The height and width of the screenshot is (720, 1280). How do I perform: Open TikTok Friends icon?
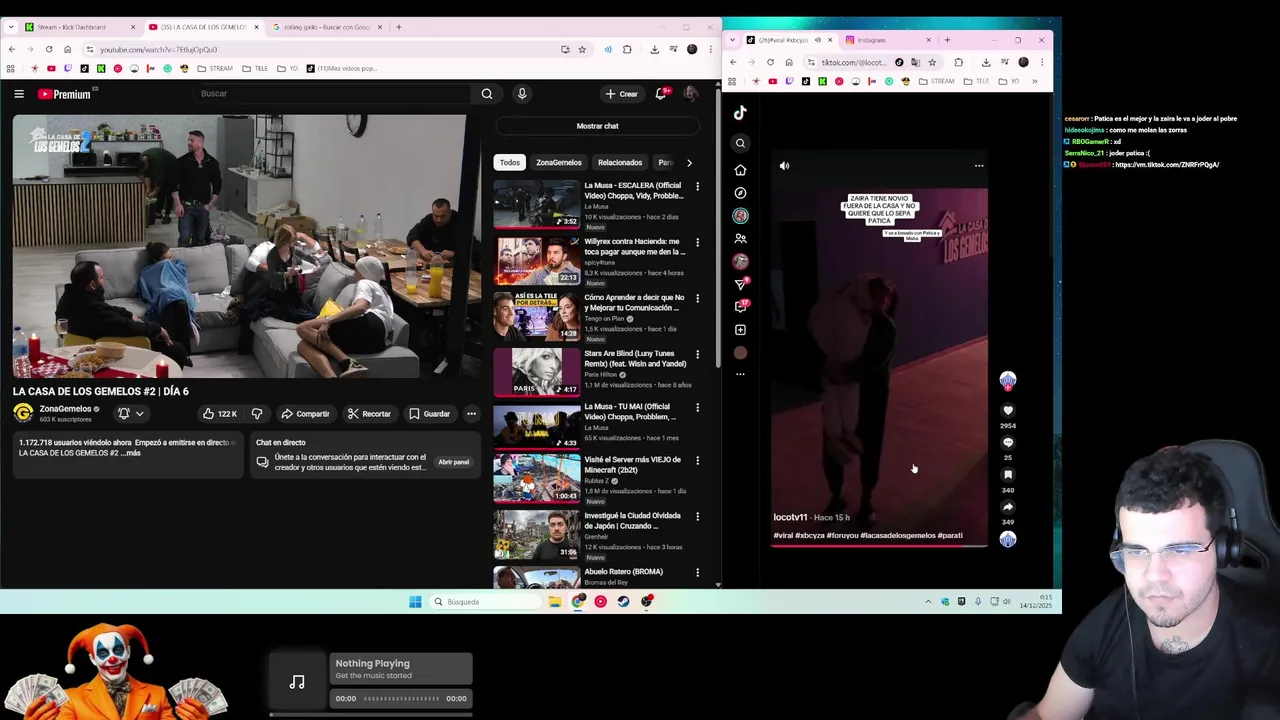pyautogui.click(x=740, y=239)
